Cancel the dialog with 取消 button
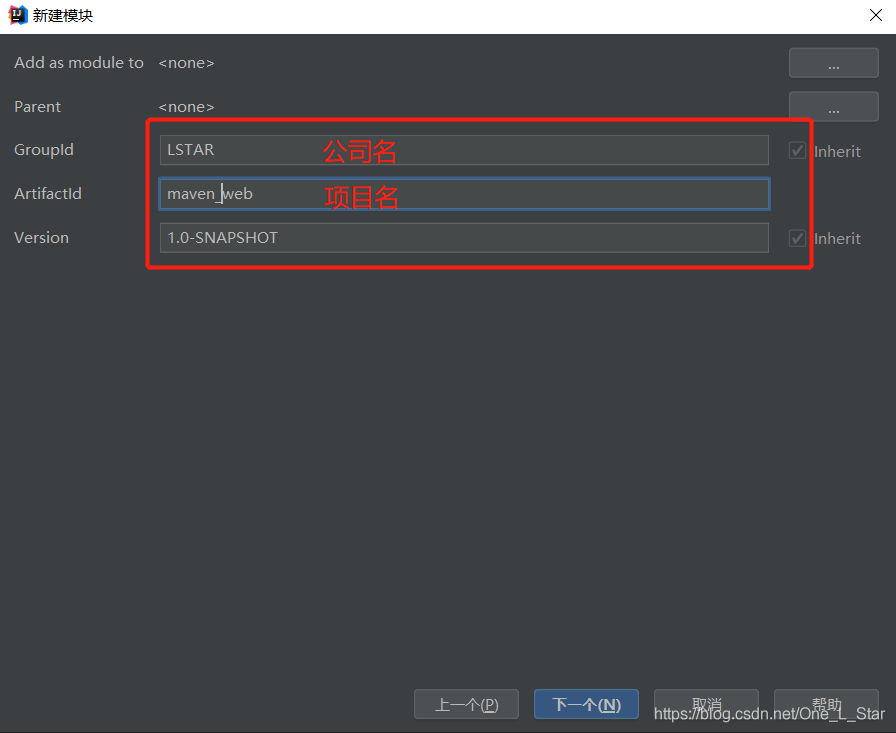896x733 pixels. coord(706,704)
